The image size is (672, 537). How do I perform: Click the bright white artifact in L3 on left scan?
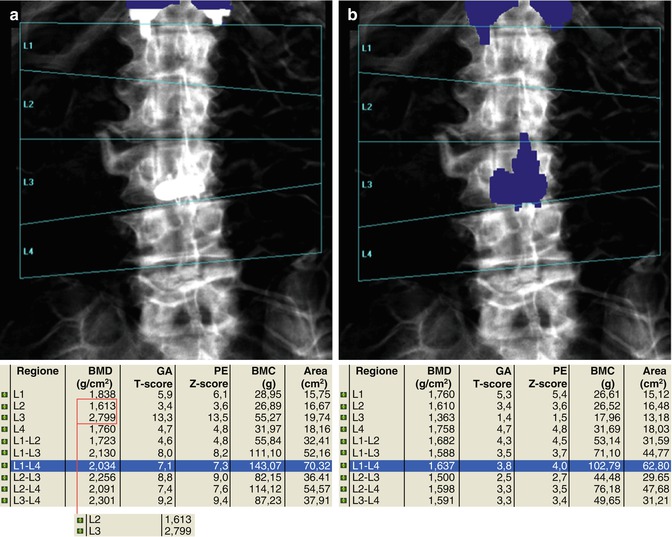[x=179, y=186]
